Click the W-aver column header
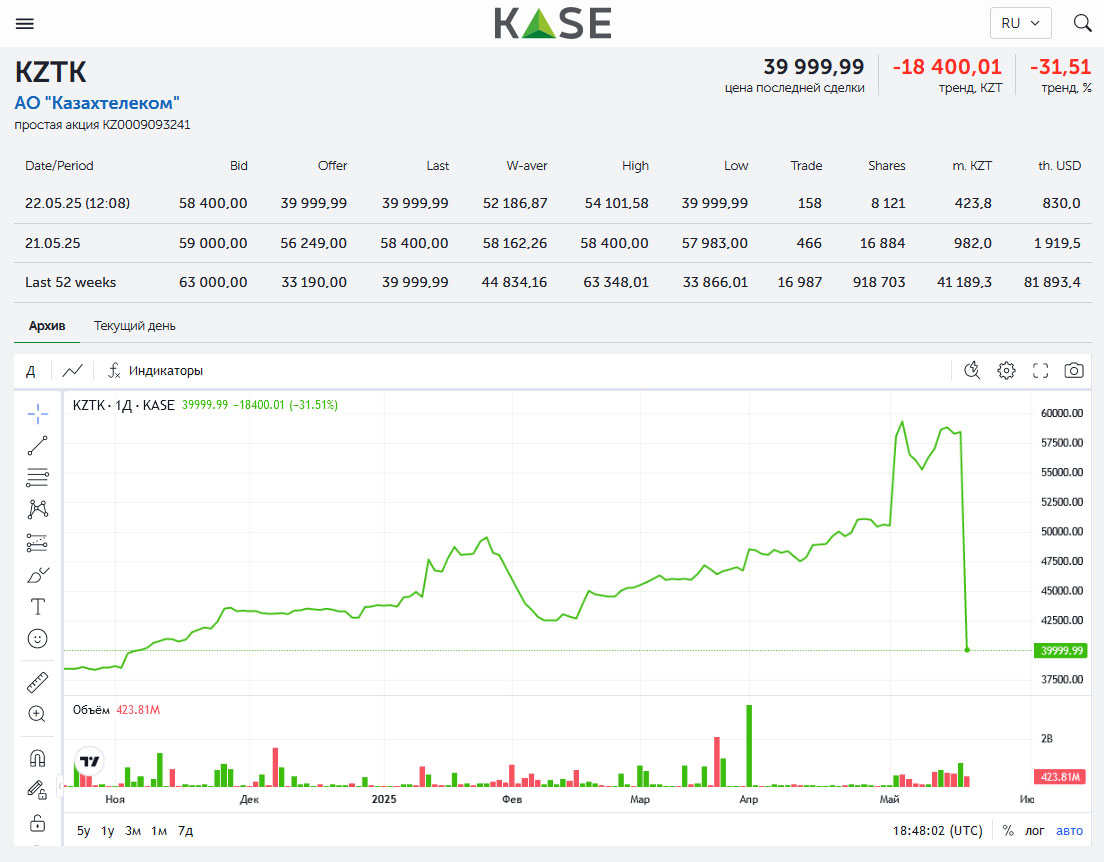The image size is (1104, 862). (527, 165)
